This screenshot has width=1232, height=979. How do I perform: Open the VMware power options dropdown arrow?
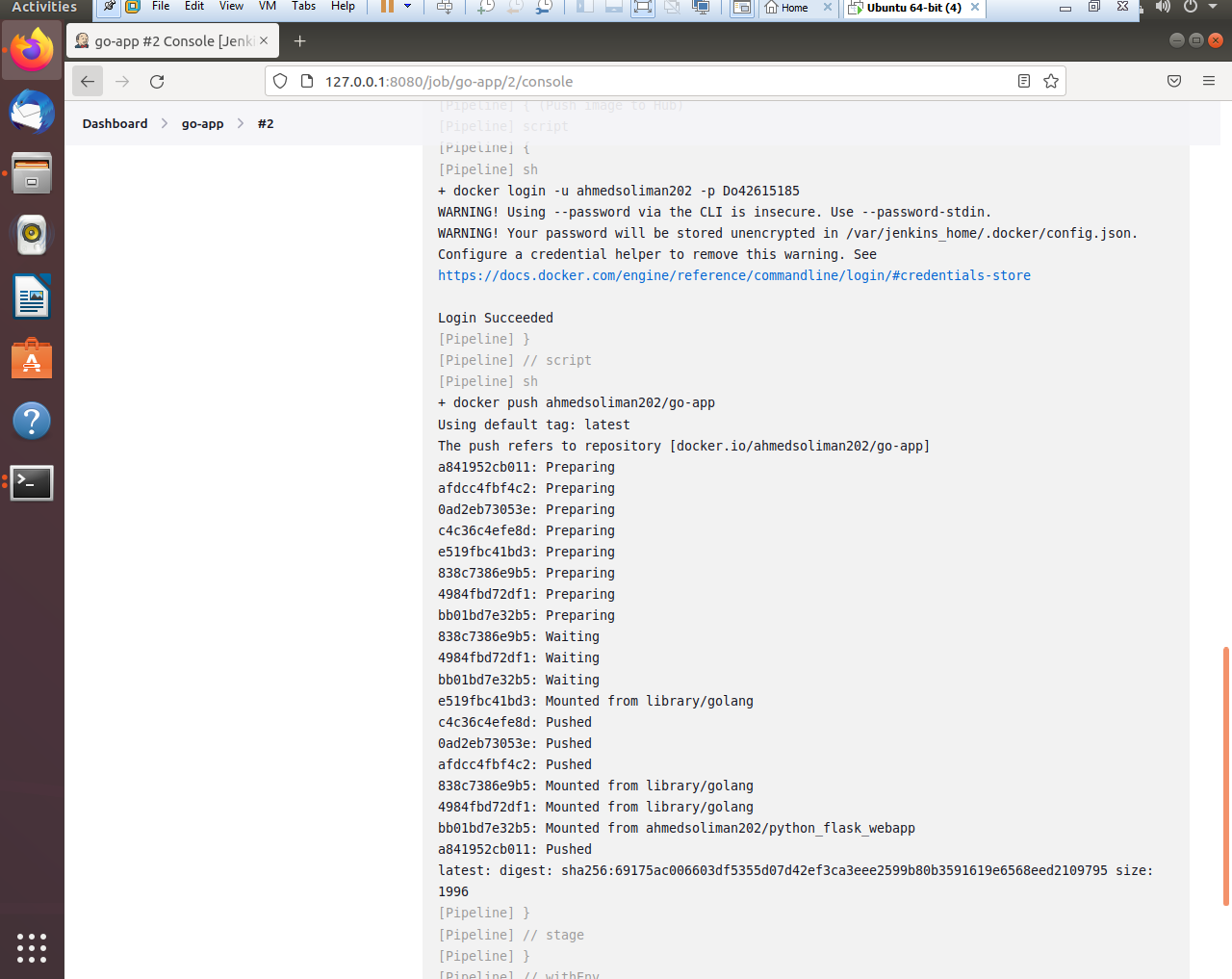click(x=408, y=7)
